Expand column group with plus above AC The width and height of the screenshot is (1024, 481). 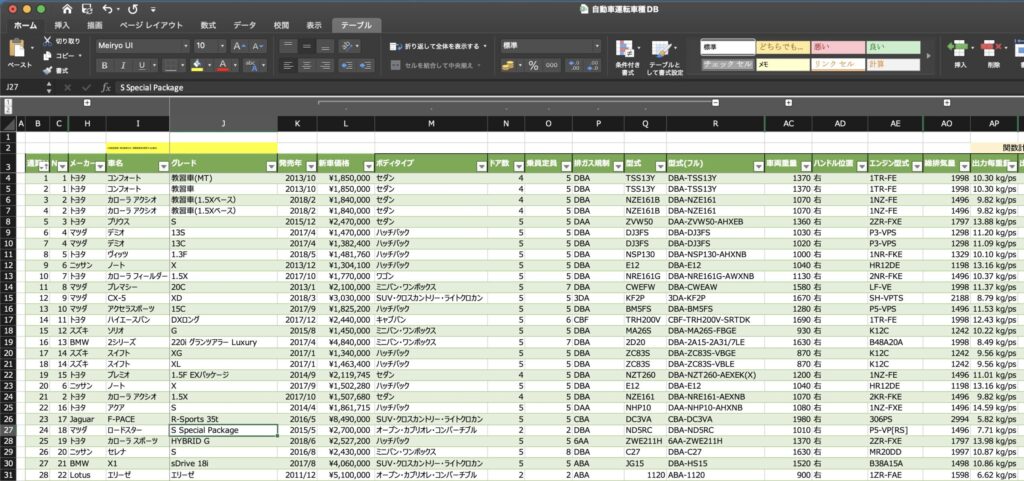(x=788, y=103)
